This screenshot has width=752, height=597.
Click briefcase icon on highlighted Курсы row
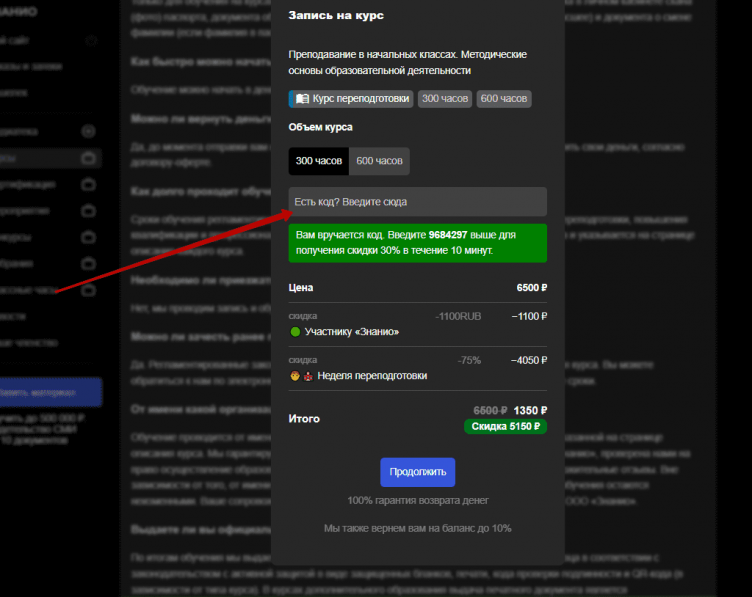pyautogui.click(x=89, y=158)
